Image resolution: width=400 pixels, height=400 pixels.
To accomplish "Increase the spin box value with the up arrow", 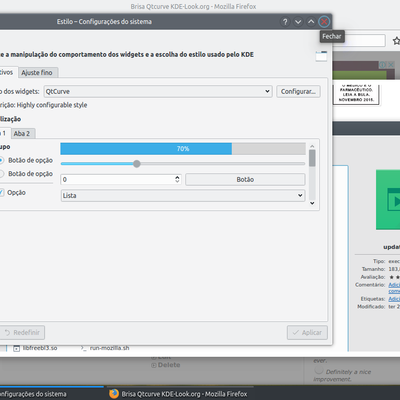I will (x=177, y=177).
